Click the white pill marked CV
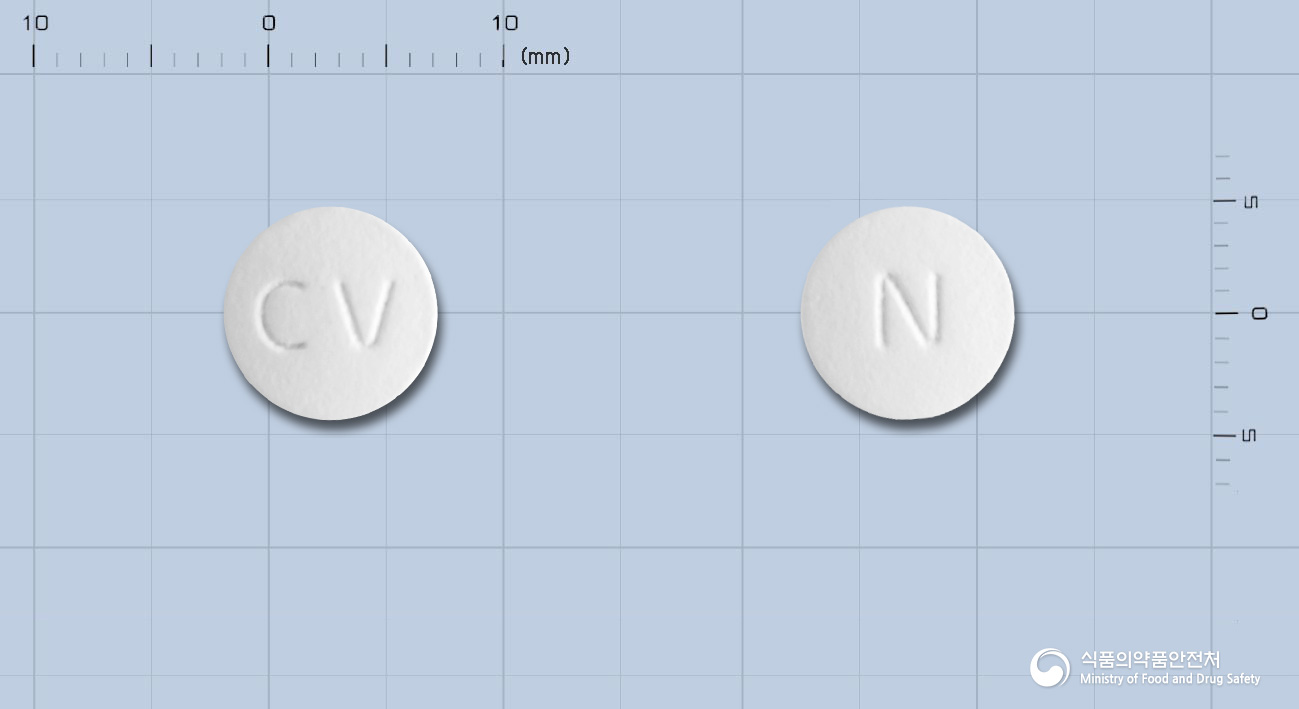Viewport: 1299px width, 709px height. [331, 313]
